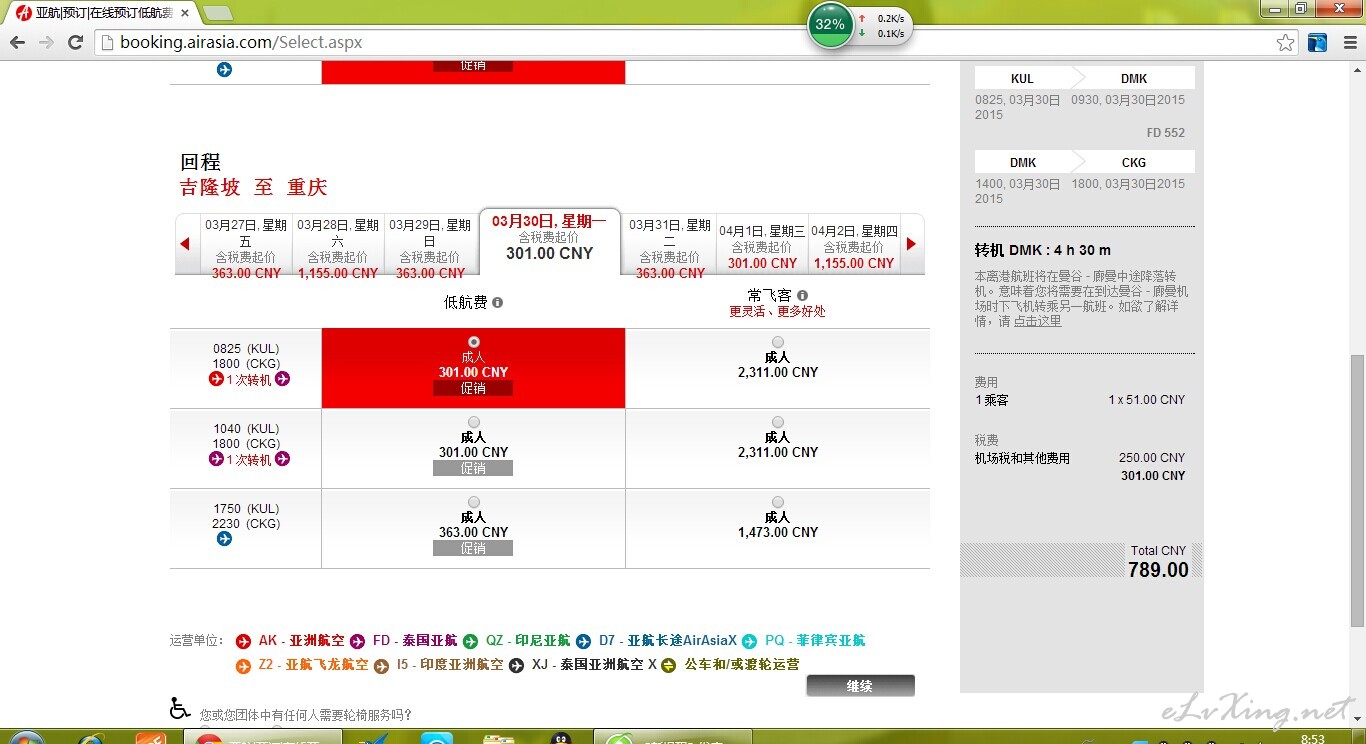Click the brown I5 印度亚洲航空 legend icon
This screenshot has width=1366, height=744.
(x=381, y=666)
